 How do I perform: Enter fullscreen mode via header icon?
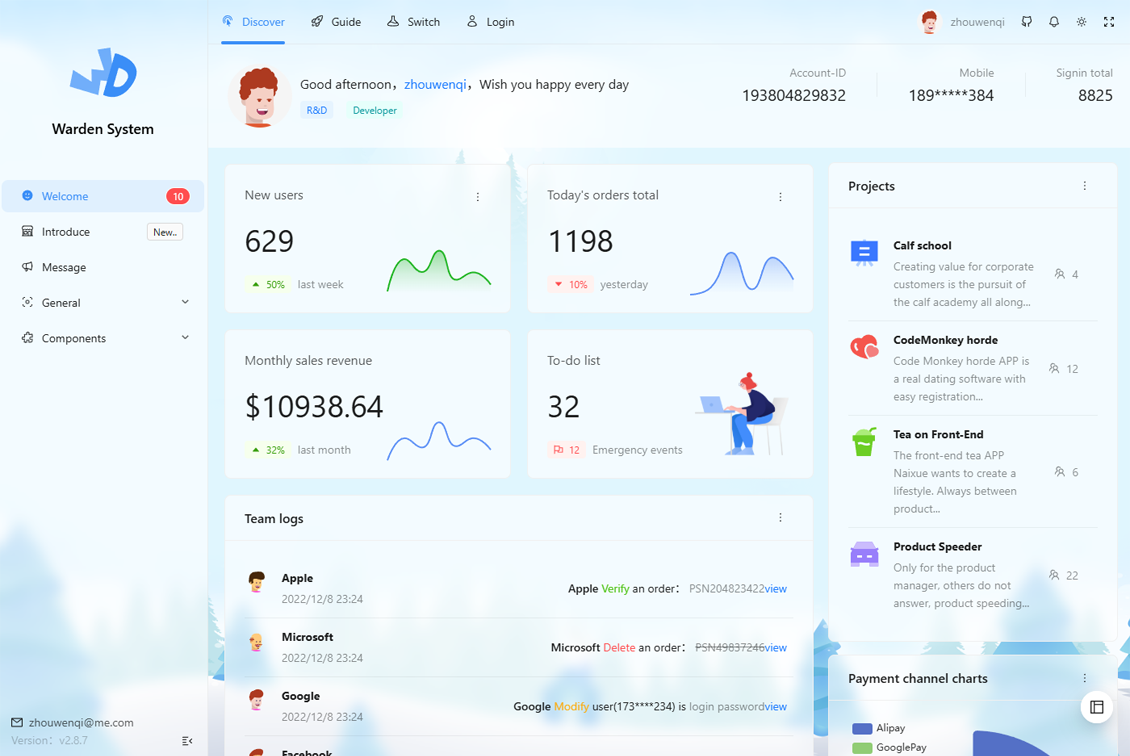pyautogui.click(x=1109, y=22)
